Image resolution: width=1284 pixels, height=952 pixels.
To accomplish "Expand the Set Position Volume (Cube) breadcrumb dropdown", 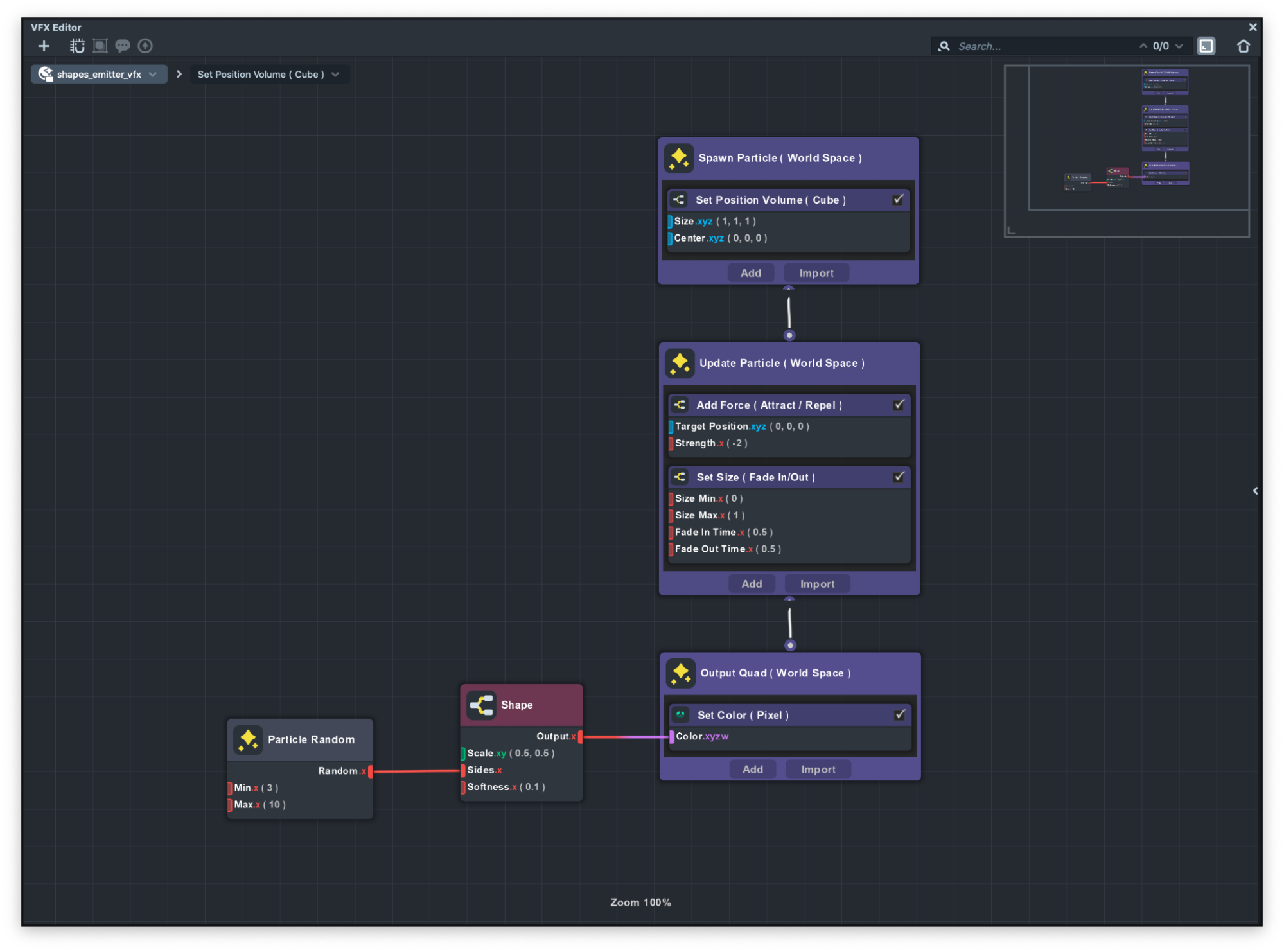I will point(335,75).
